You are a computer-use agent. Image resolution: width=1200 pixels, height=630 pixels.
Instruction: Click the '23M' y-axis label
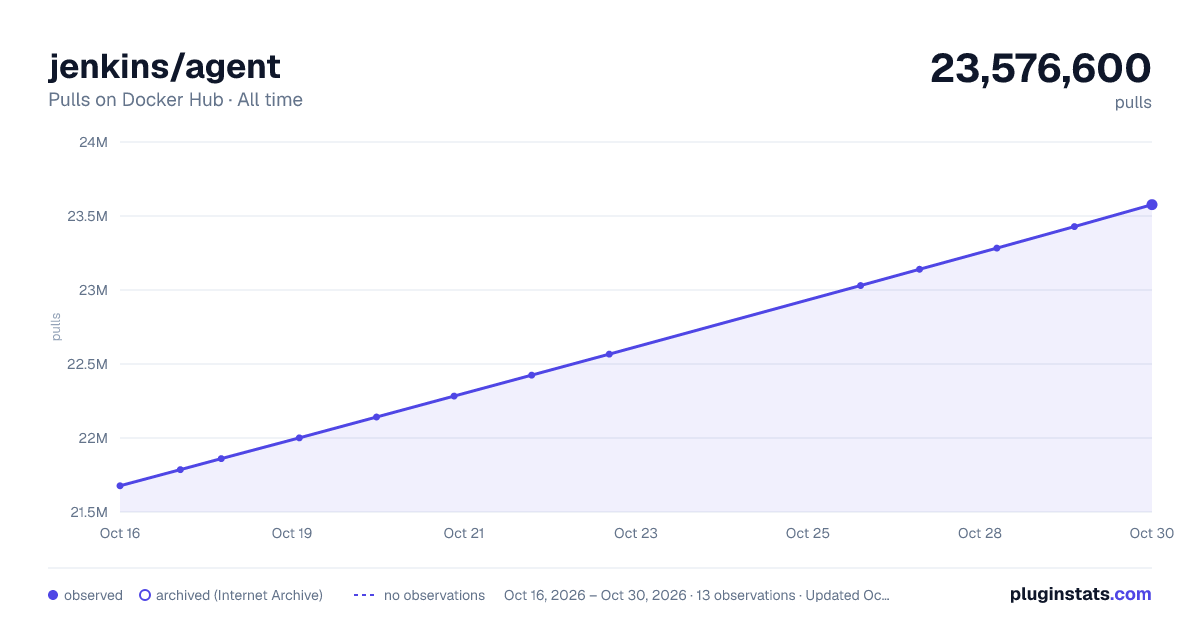click(93, 290)
